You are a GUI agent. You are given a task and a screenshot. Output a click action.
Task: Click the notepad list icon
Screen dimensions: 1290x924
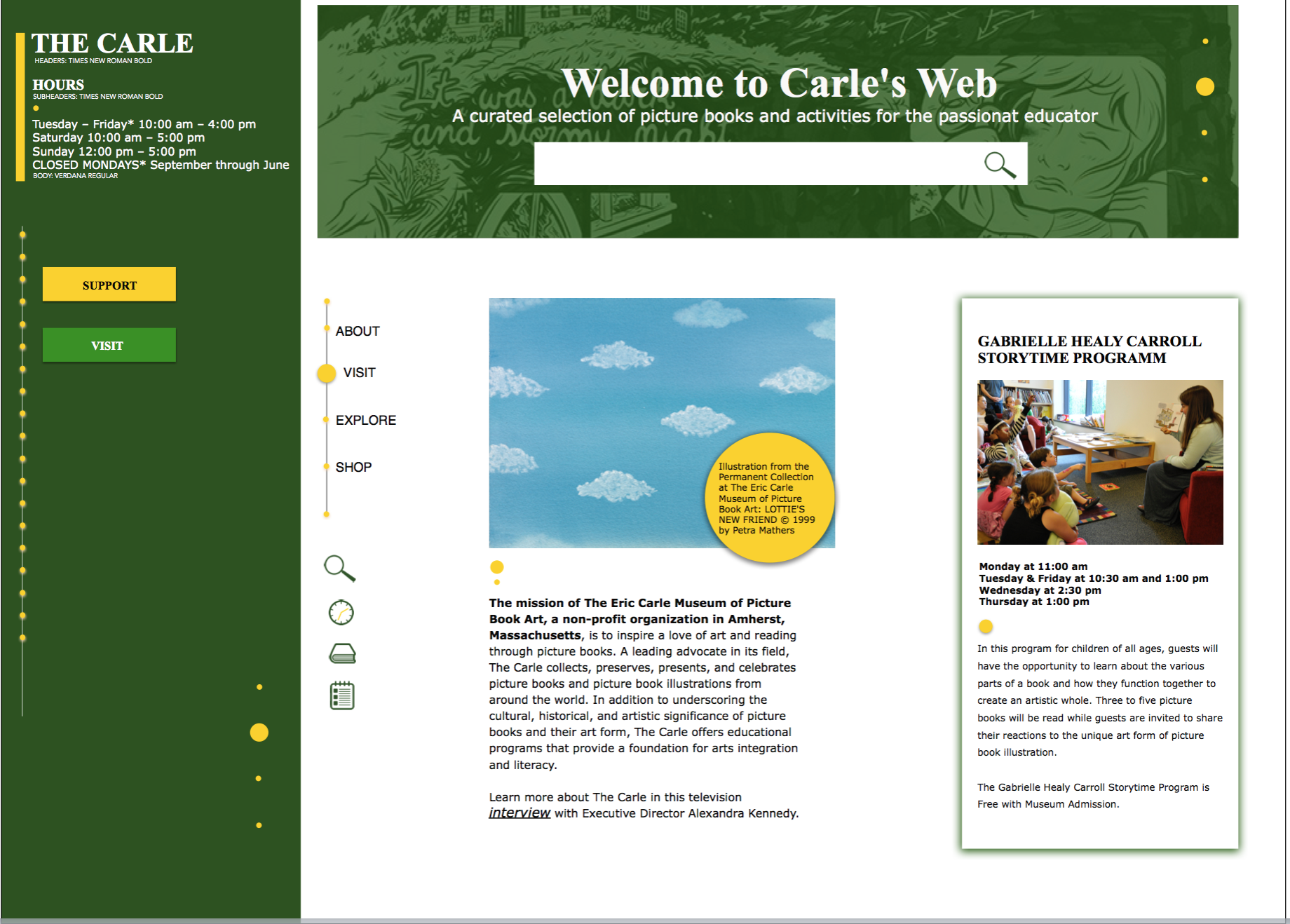[x=342, y=695]
